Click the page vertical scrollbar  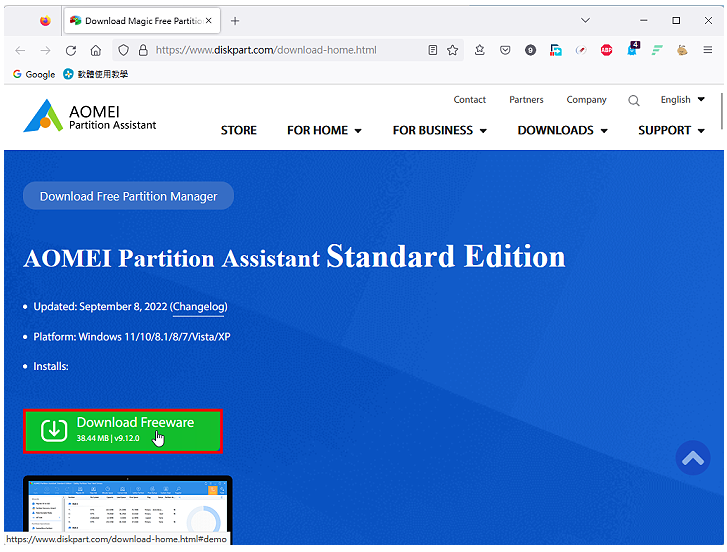(x=721, y=111)
